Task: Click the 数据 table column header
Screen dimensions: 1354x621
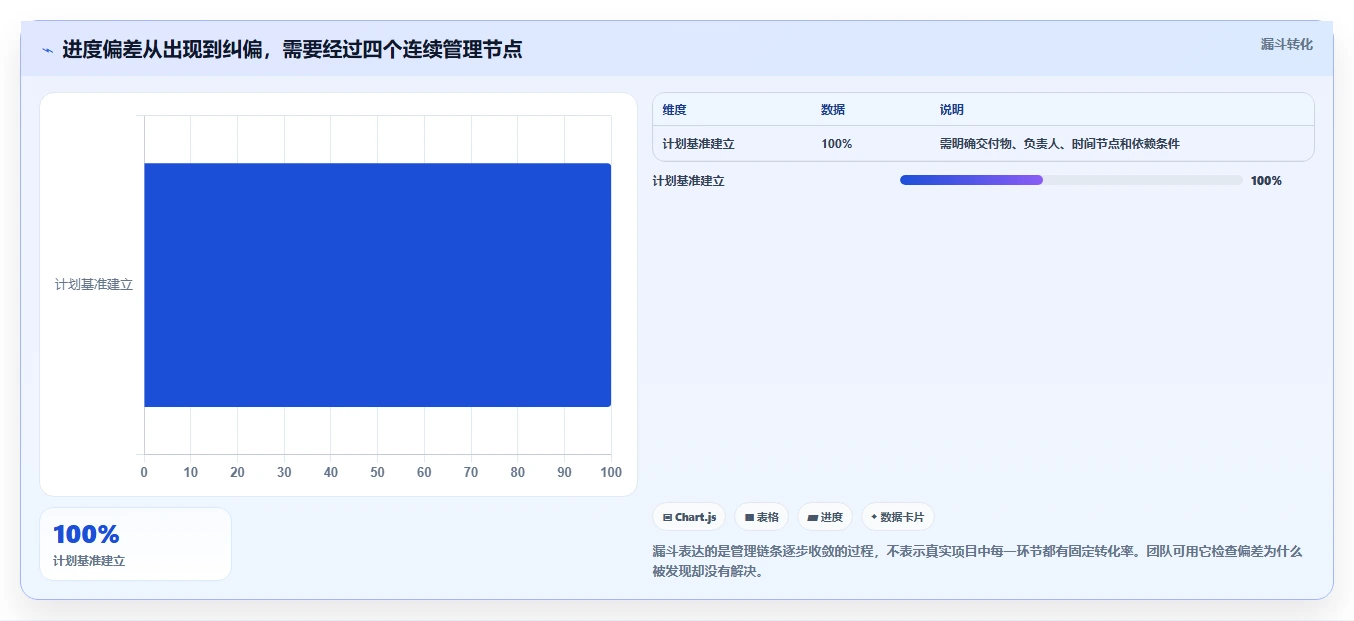Action: (x=833, y=110)
